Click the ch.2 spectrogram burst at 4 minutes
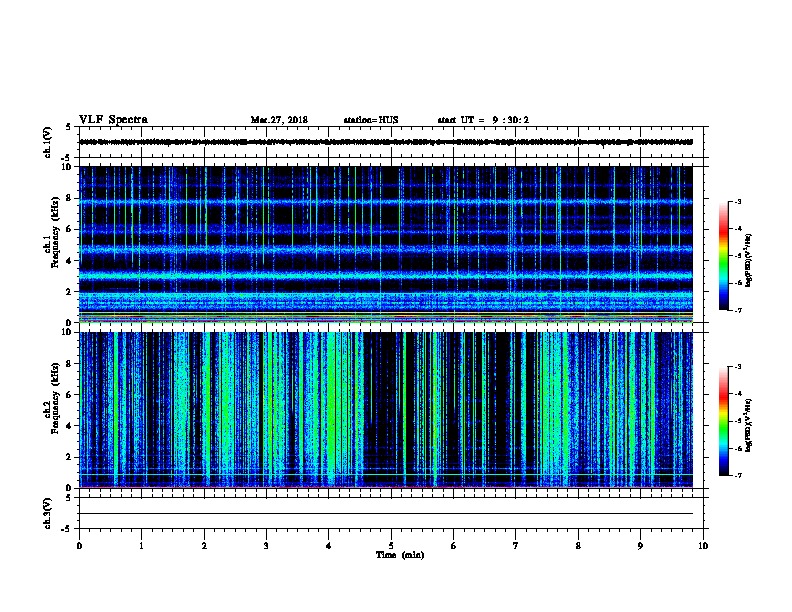792x612 pixels. coord(332,409)
